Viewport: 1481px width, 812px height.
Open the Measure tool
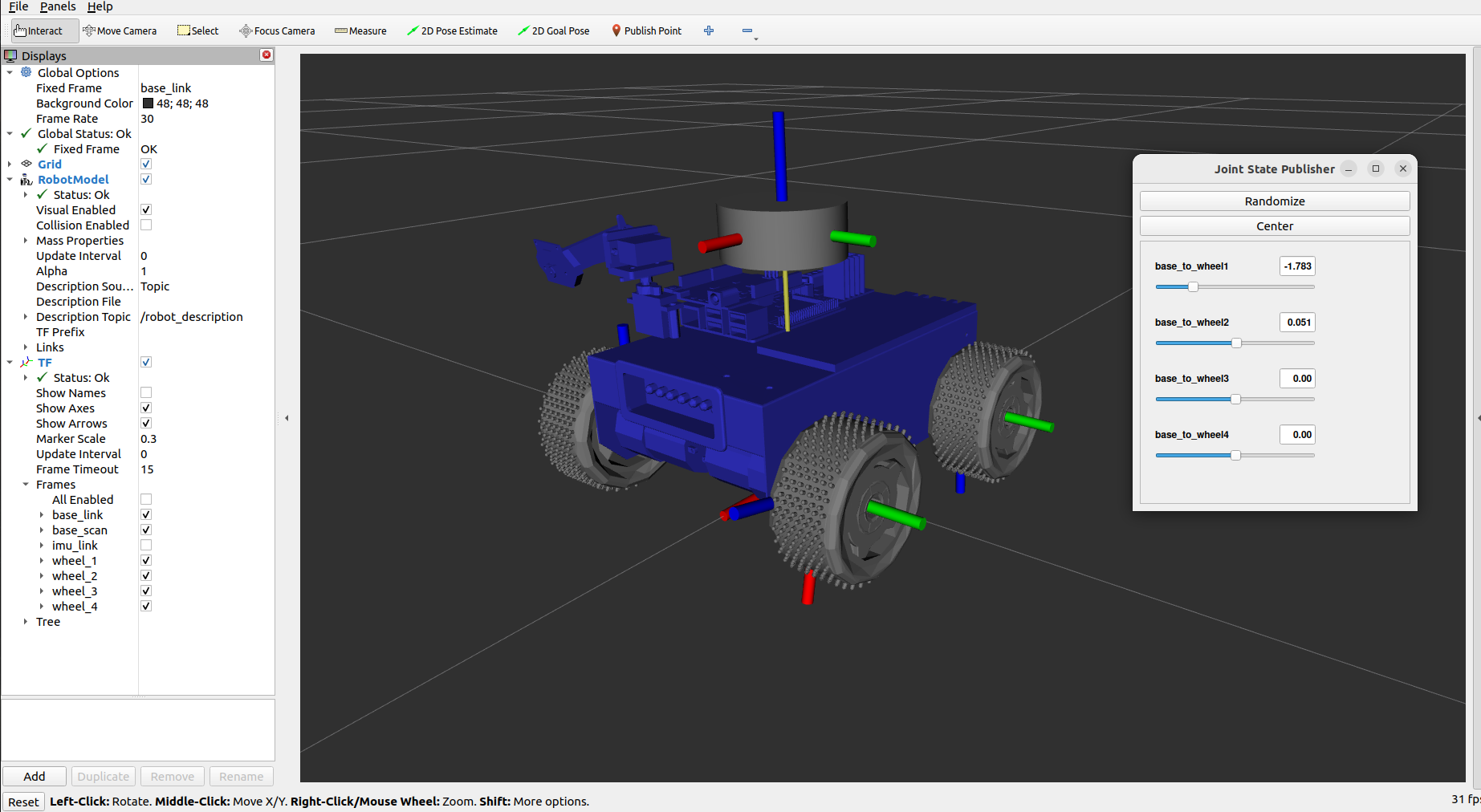click(x=360, y=30)
